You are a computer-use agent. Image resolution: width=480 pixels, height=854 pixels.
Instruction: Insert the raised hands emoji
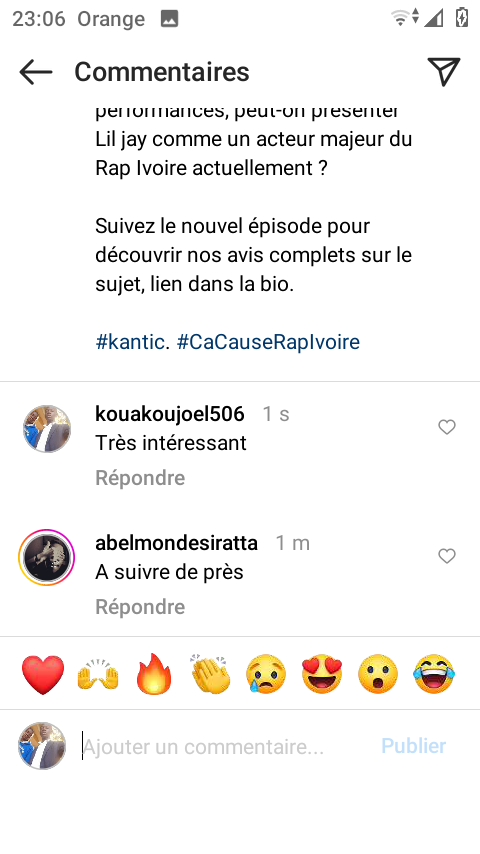pos(98,674)
